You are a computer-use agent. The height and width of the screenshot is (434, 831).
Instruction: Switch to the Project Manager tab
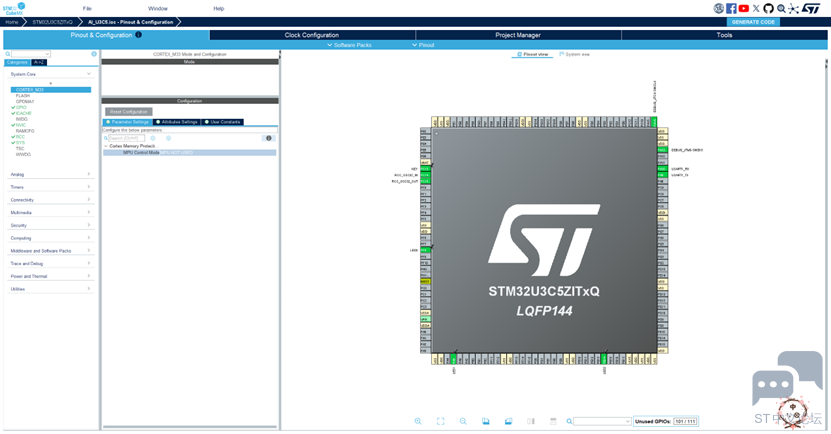(x=518, y=35)
